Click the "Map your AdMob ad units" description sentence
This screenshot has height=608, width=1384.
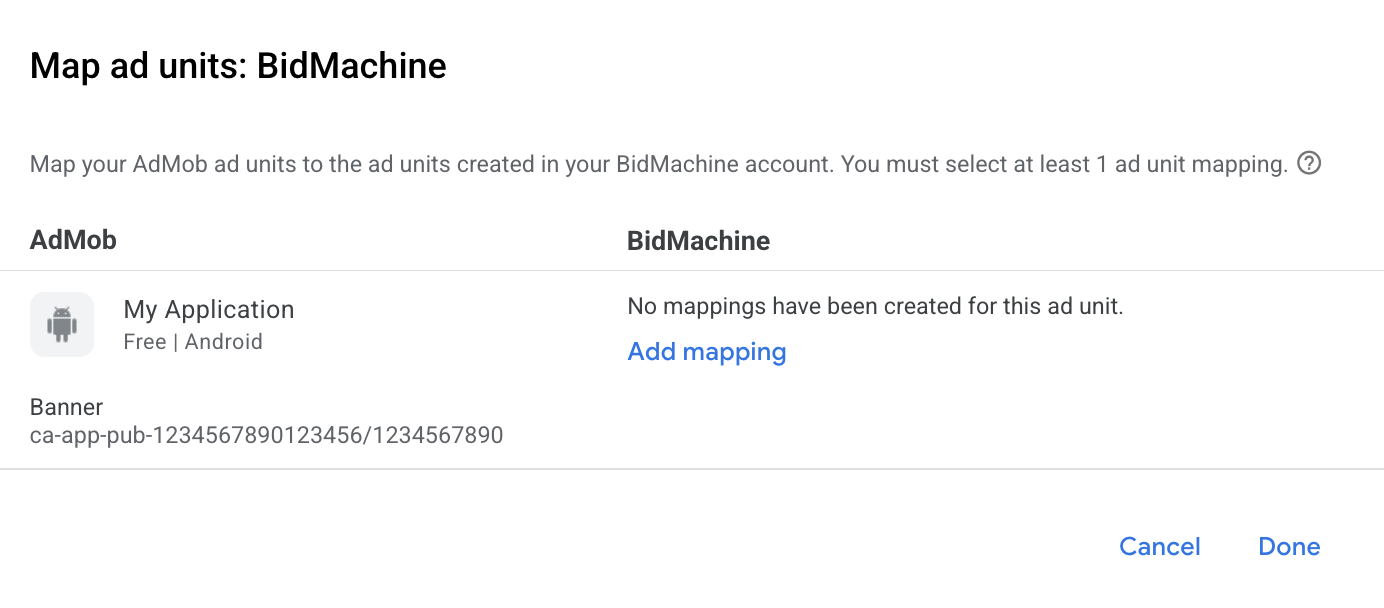[x=430, y=164]
